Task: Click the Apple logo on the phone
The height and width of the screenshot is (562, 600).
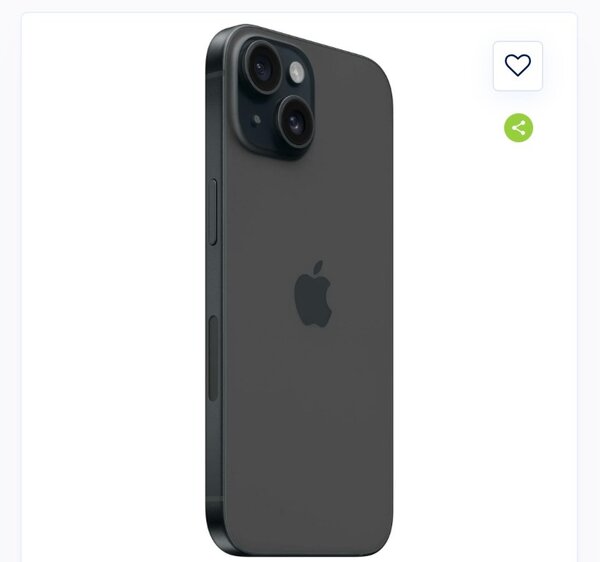Action: [313, 294]
